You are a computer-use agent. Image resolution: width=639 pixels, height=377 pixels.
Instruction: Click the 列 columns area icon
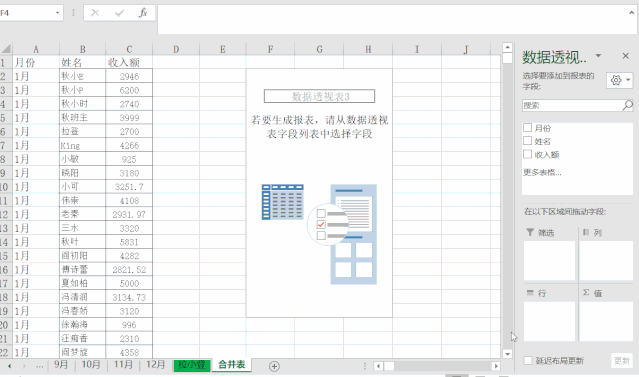[x=586, y=232]
